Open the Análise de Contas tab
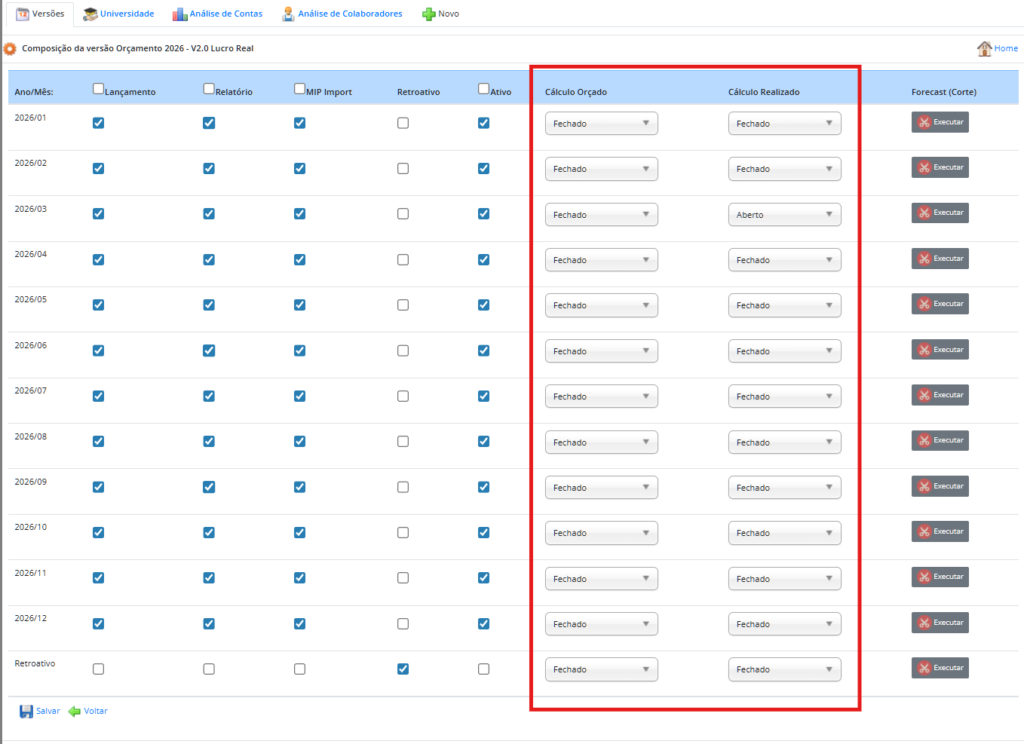This screenshot has height=744, width=1024. pos(226,14)
